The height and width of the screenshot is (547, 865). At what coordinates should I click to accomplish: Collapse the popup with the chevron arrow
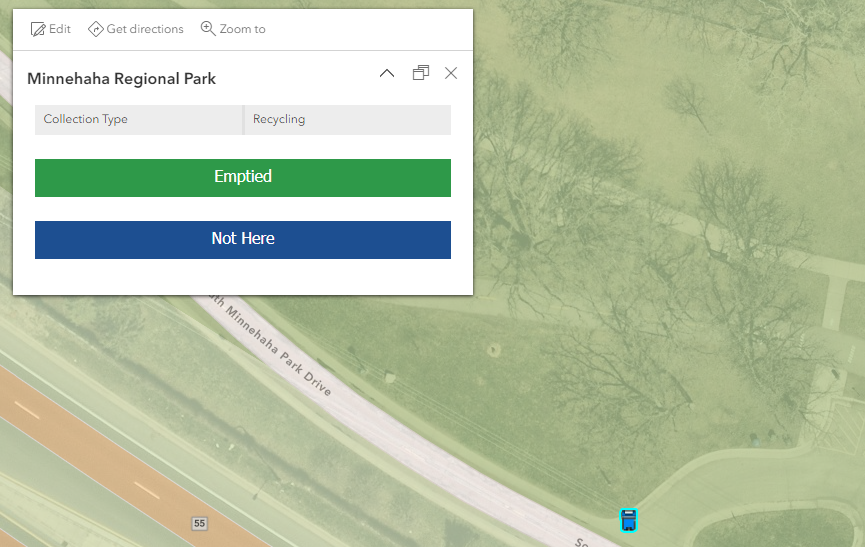coord(387,73)
